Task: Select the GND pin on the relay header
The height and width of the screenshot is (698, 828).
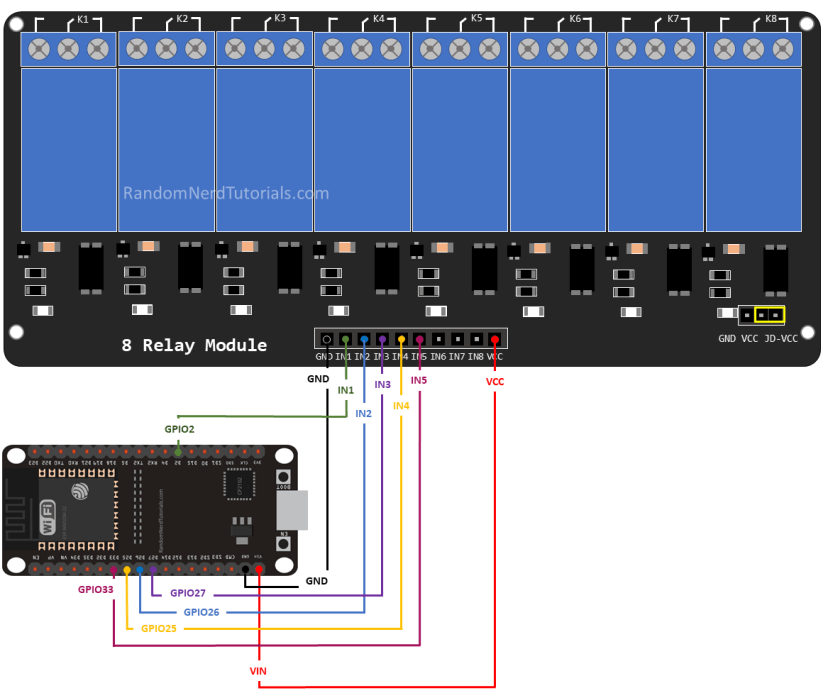Action: 326,339
